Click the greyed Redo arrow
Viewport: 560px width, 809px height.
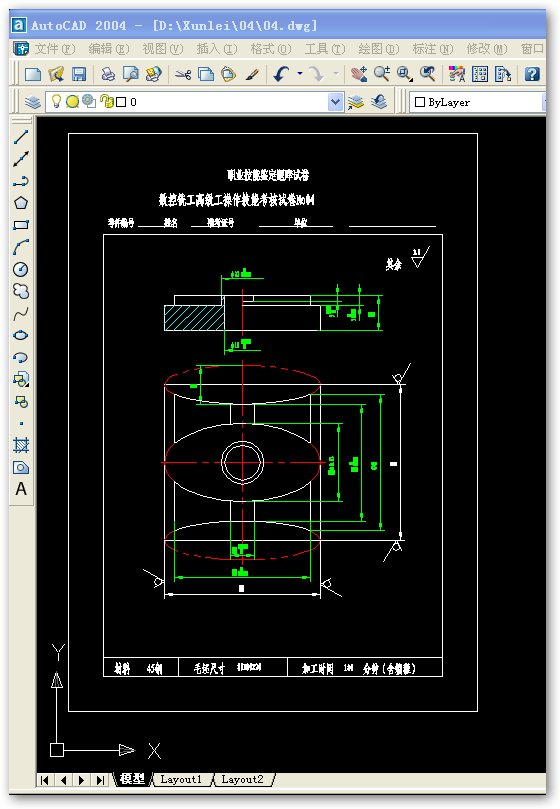316,74
